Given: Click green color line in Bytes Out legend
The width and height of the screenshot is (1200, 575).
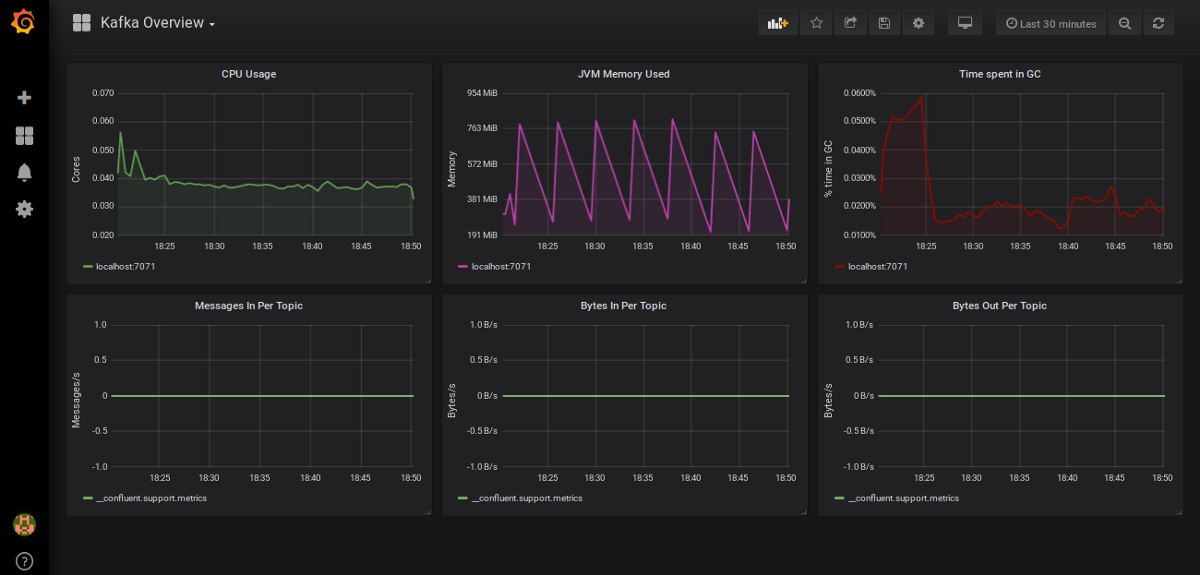Looking at the screenshot, I should point(840,498).
